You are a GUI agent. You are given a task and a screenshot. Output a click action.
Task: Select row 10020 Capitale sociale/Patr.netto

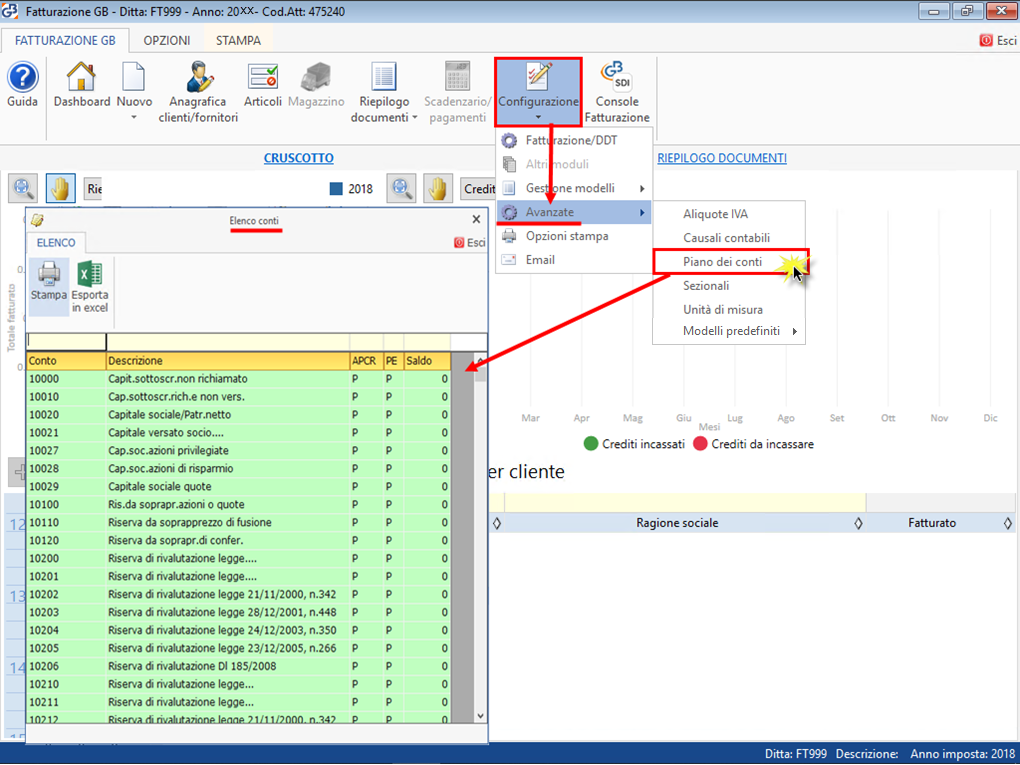point(238,414)
